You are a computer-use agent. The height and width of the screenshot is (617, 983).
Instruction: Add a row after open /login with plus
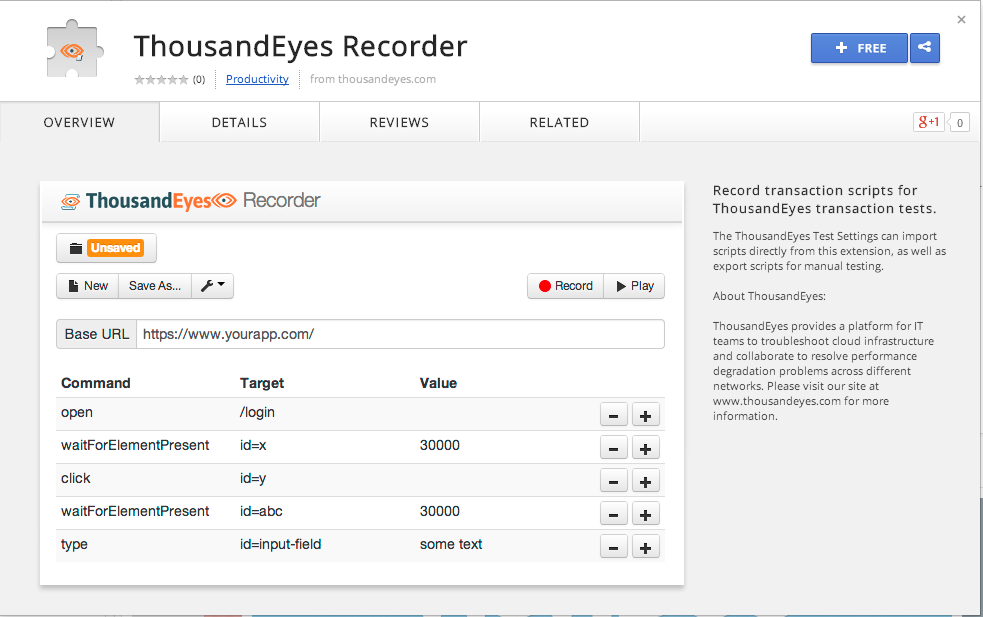point(645,416)
